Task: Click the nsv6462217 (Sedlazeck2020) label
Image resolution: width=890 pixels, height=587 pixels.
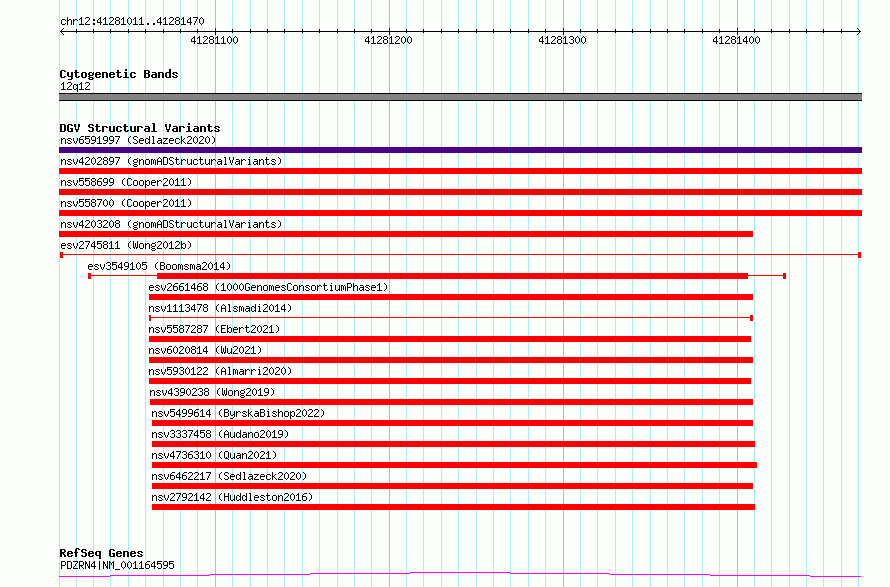Action: (229, 476)
